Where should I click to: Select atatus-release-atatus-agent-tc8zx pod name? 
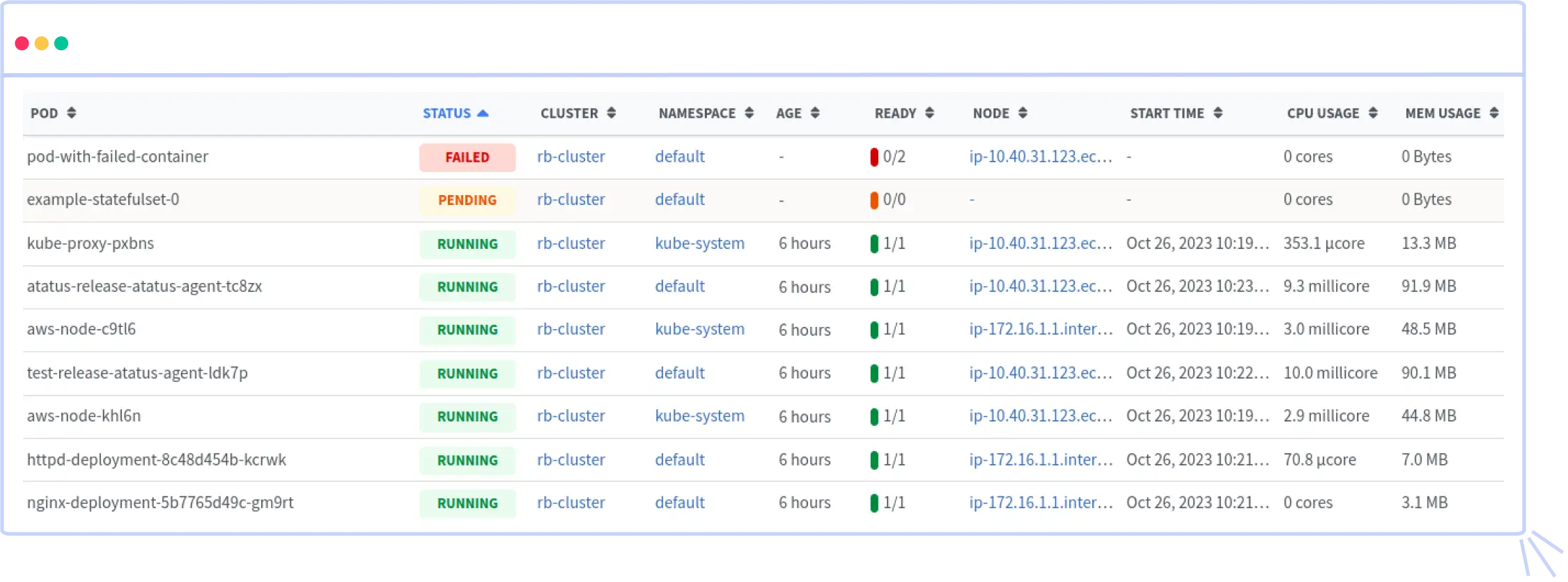pos(144,286)
